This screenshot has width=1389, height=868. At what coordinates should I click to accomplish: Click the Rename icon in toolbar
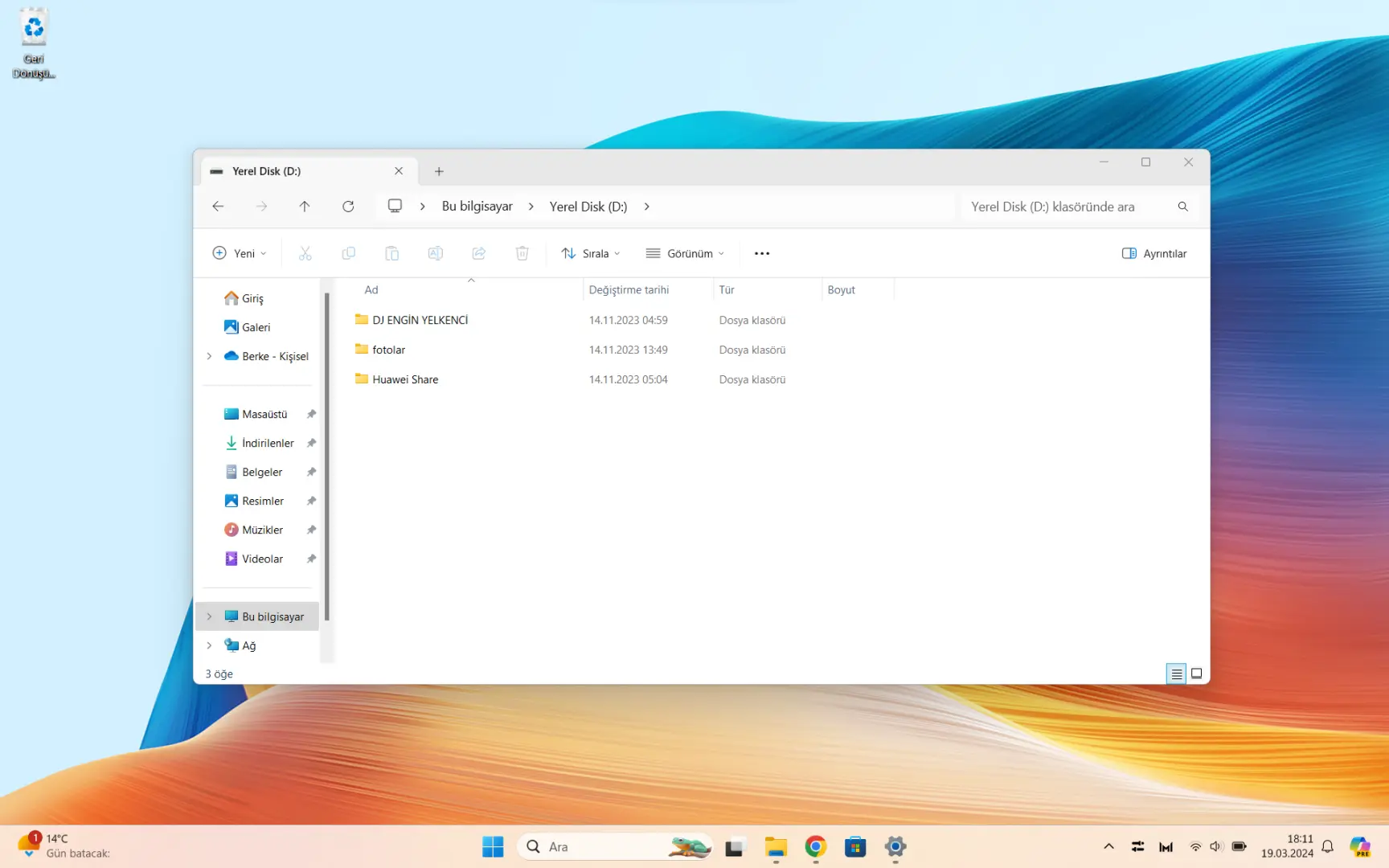[436, 253]
